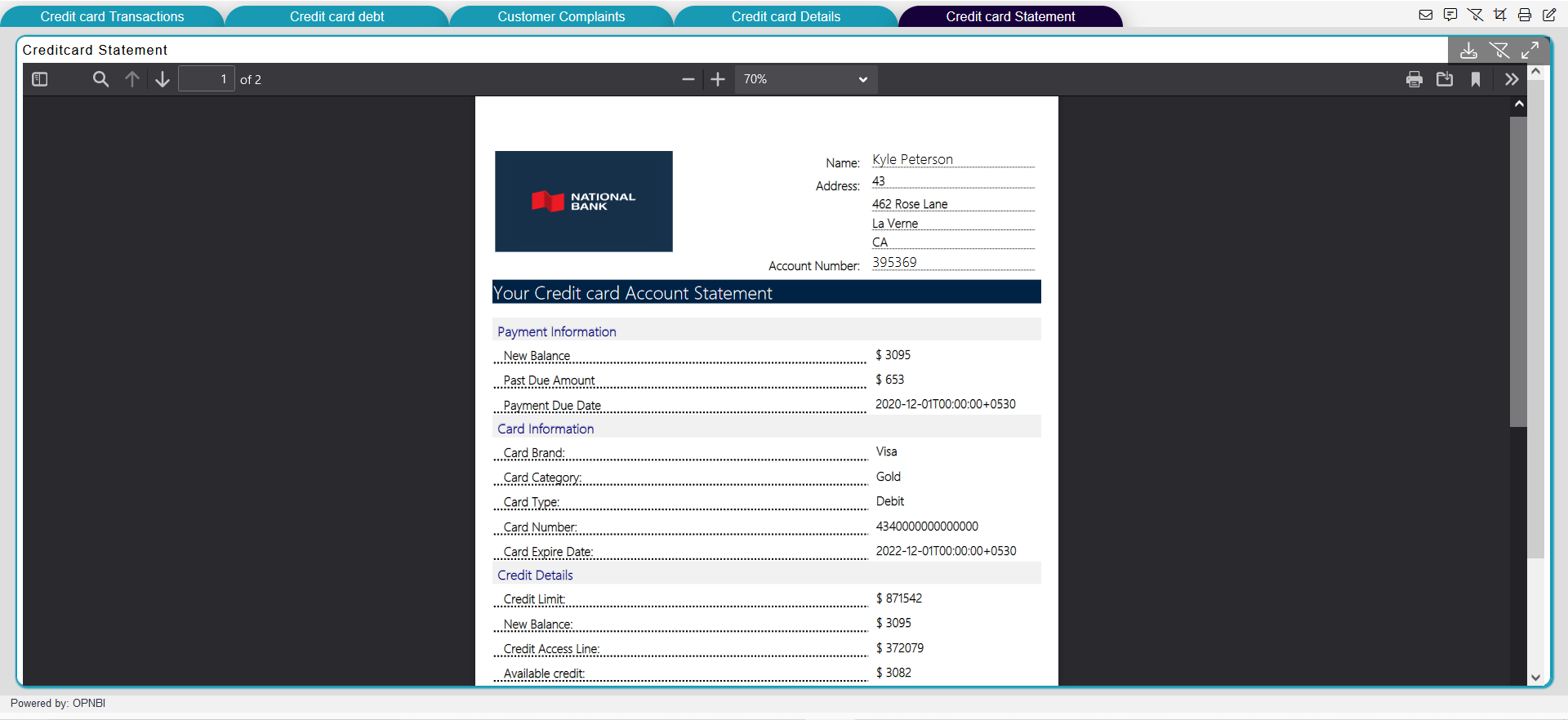1568x720 pixels.
Task: Open the 70% zoom level dropdown
Action: 805,79
